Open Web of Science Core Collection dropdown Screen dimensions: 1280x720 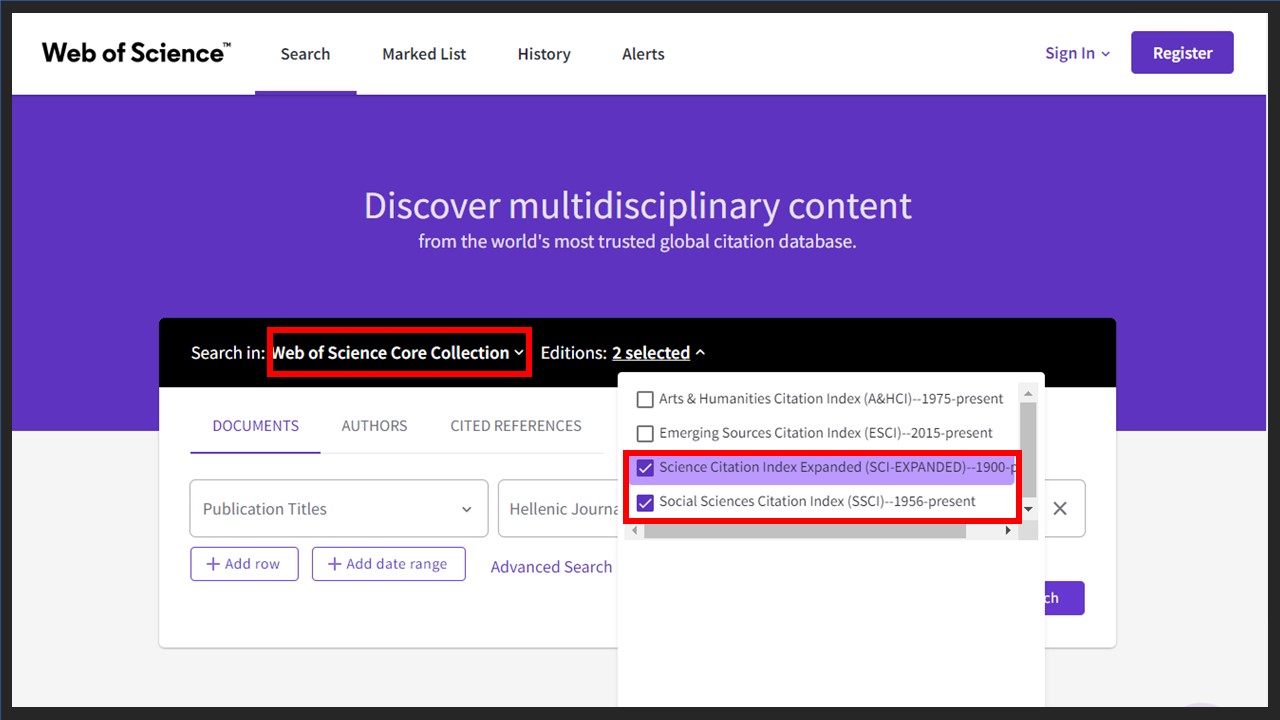[x=398, y=353]
